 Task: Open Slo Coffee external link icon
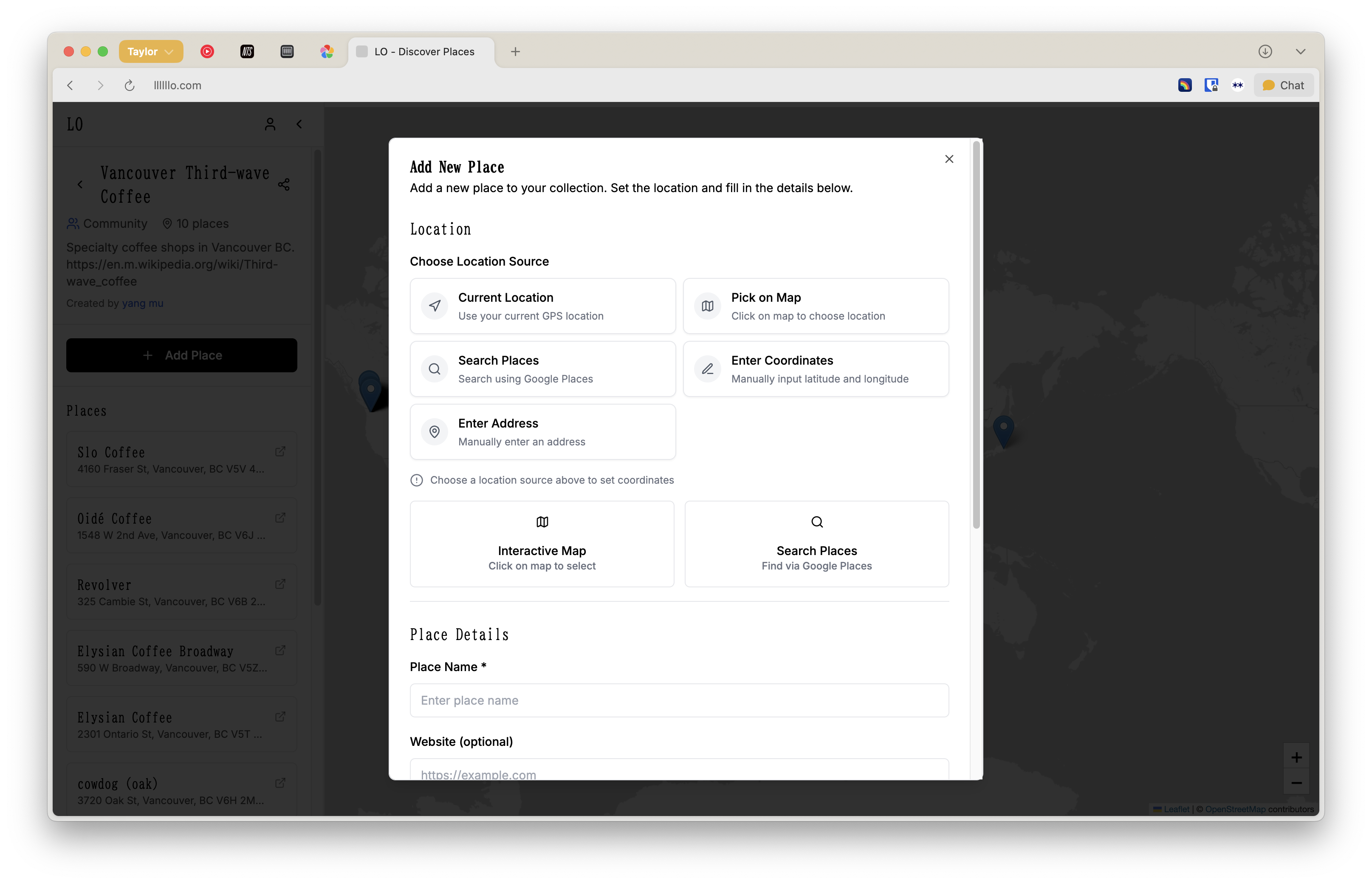pos(280,452)
